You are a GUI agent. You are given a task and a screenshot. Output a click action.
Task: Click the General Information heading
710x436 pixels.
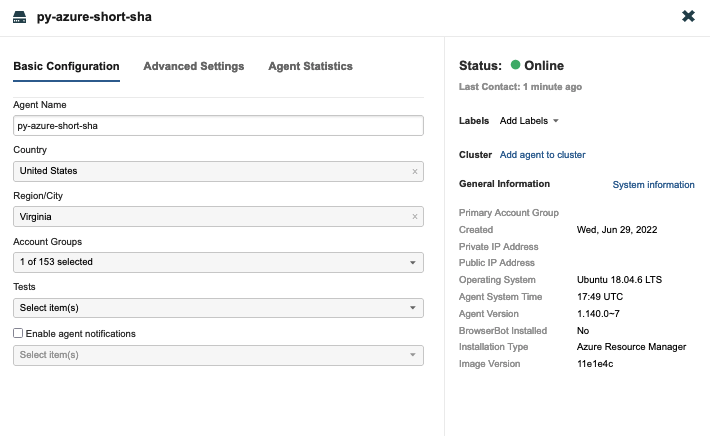click(x=504, y=184)
